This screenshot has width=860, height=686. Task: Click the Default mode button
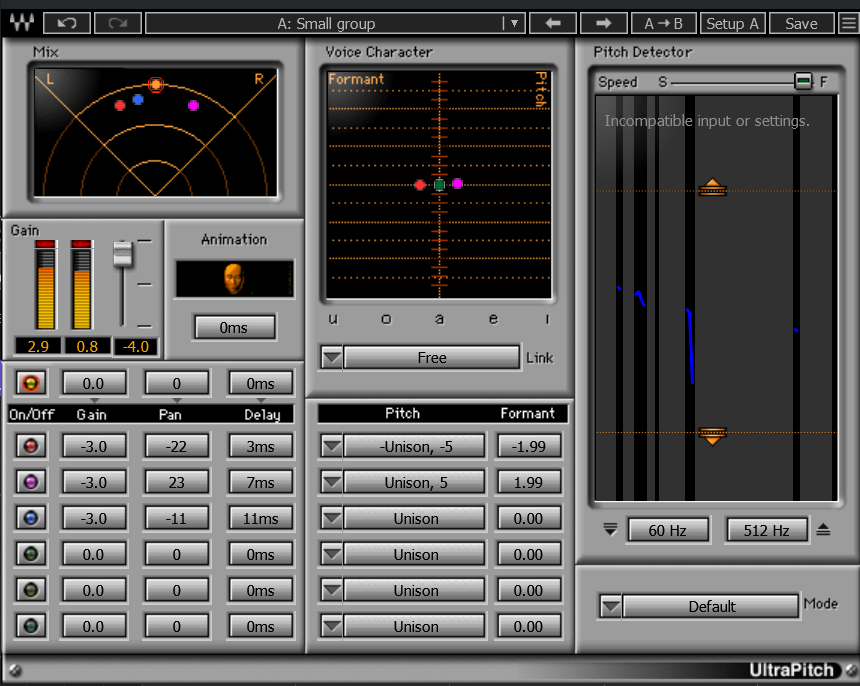coord(711,606)
